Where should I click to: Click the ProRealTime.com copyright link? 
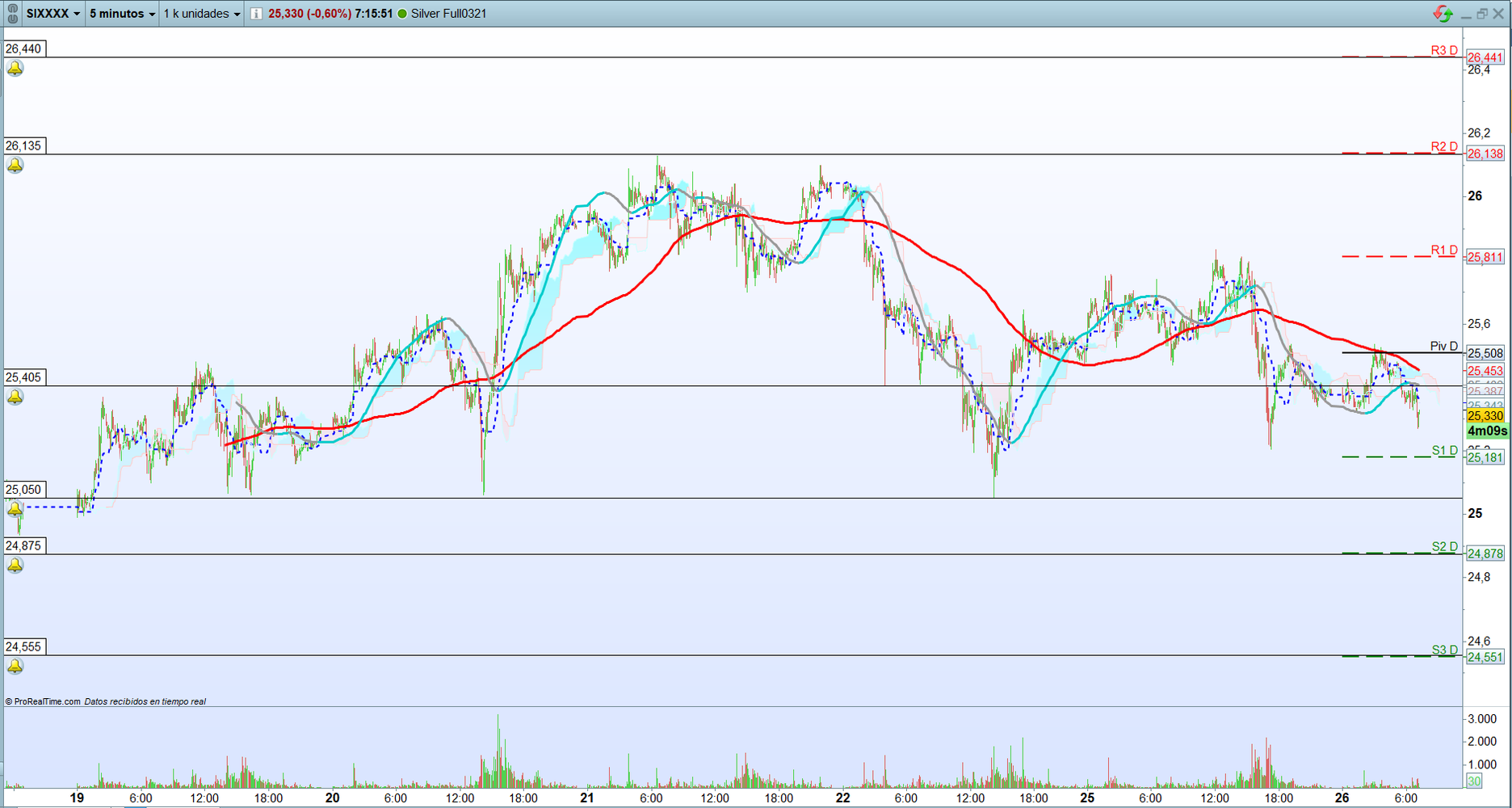click(44, 701)
